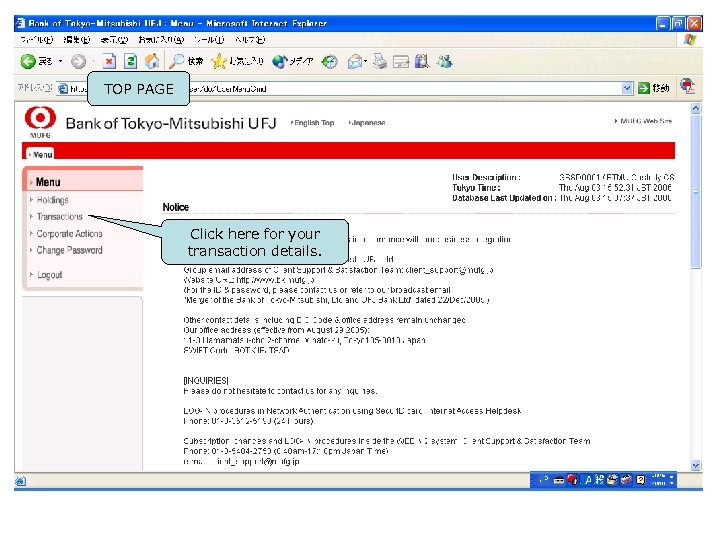The width and height of the screenshot is (720, 540).
Task: Click the URL address input field
Action: tap(344, 88)
